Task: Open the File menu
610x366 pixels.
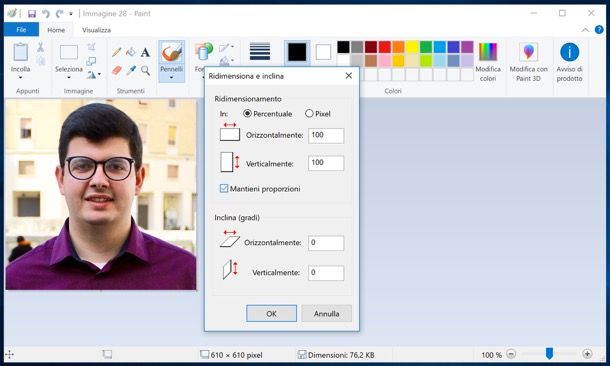Action: (21, 30)
